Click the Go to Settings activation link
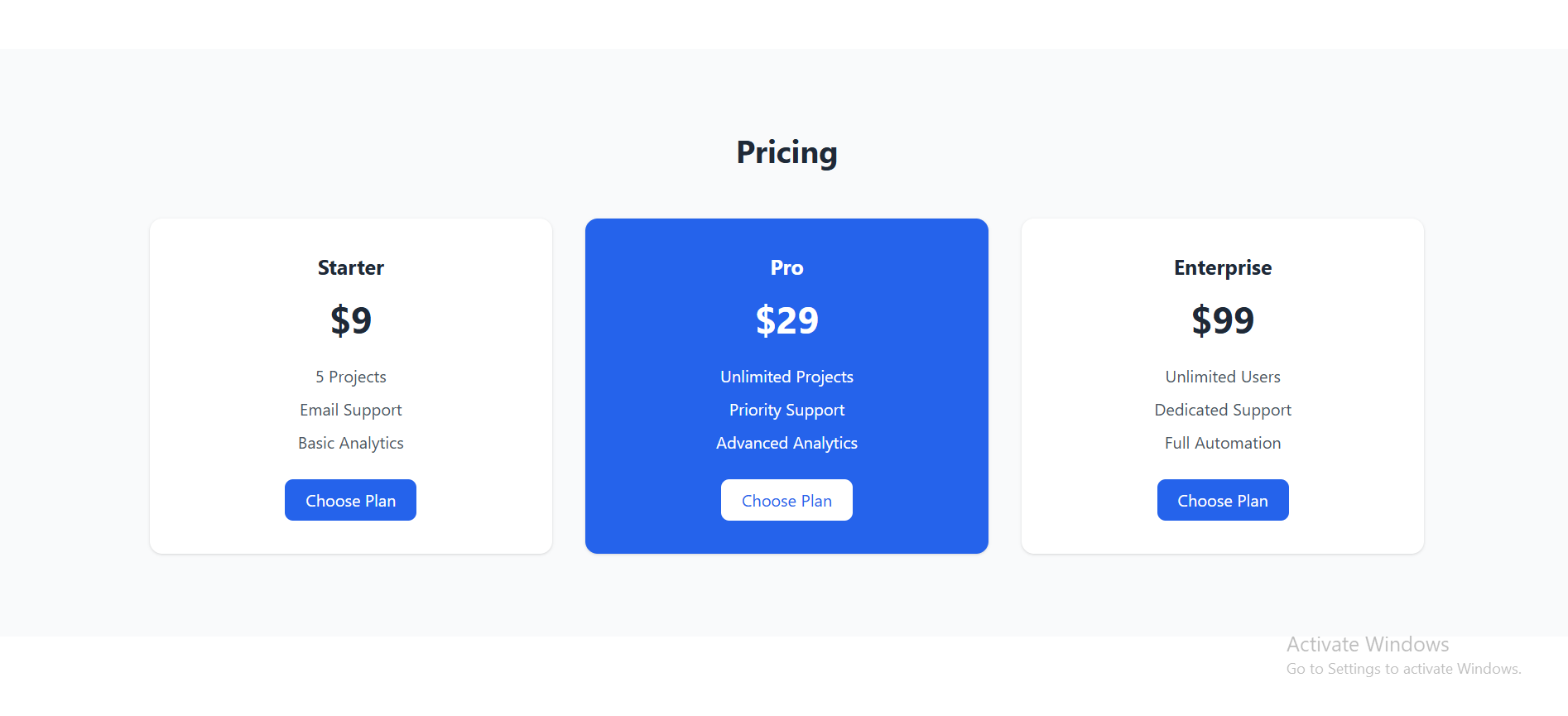The width and height of the screenshot is (1568, 716). click(x=1404, y=668)
